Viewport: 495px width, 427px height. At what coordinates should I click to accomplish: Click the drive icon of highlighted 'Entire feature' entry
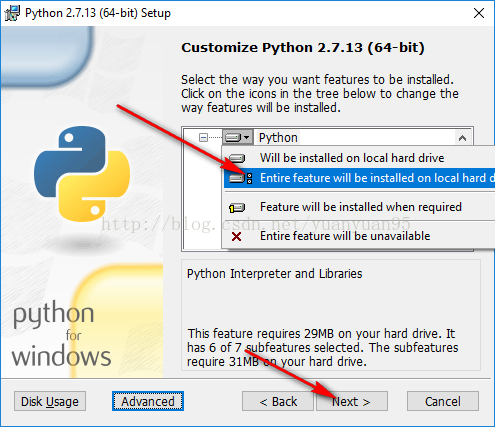pyautogui.click(x=241, y=178)
